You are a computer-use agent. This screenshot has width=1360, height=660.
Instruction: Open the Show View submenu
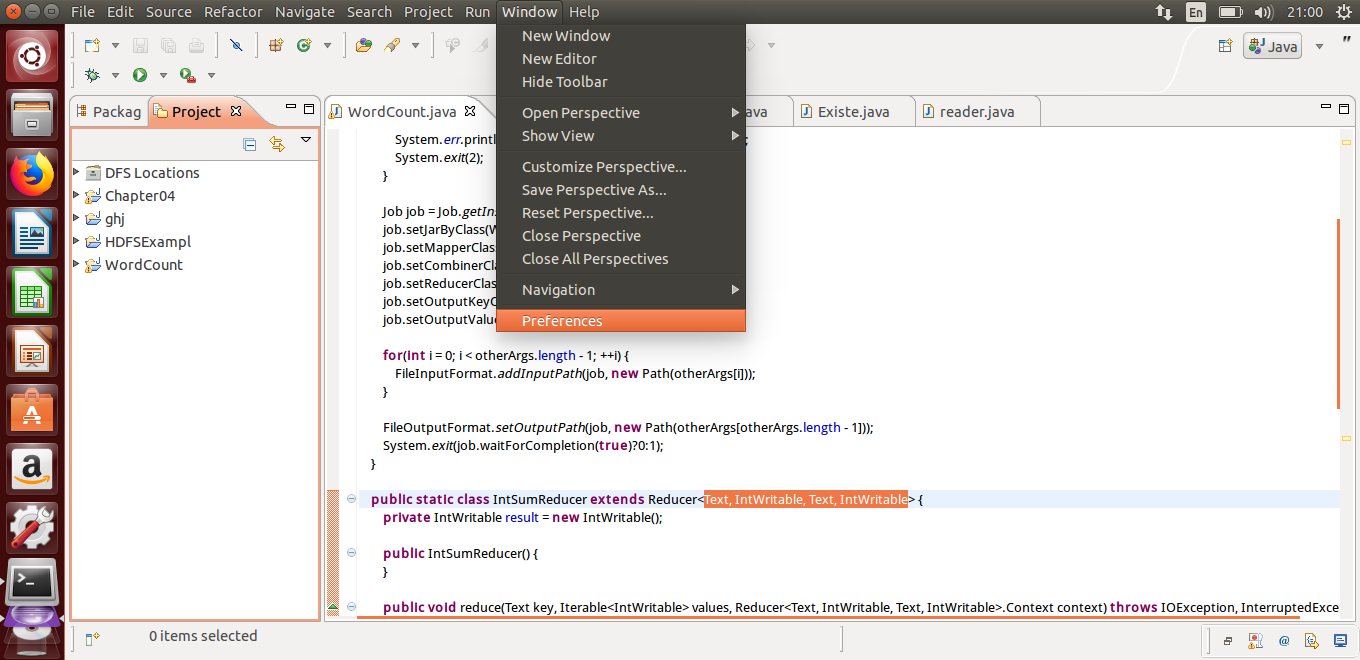621,136
